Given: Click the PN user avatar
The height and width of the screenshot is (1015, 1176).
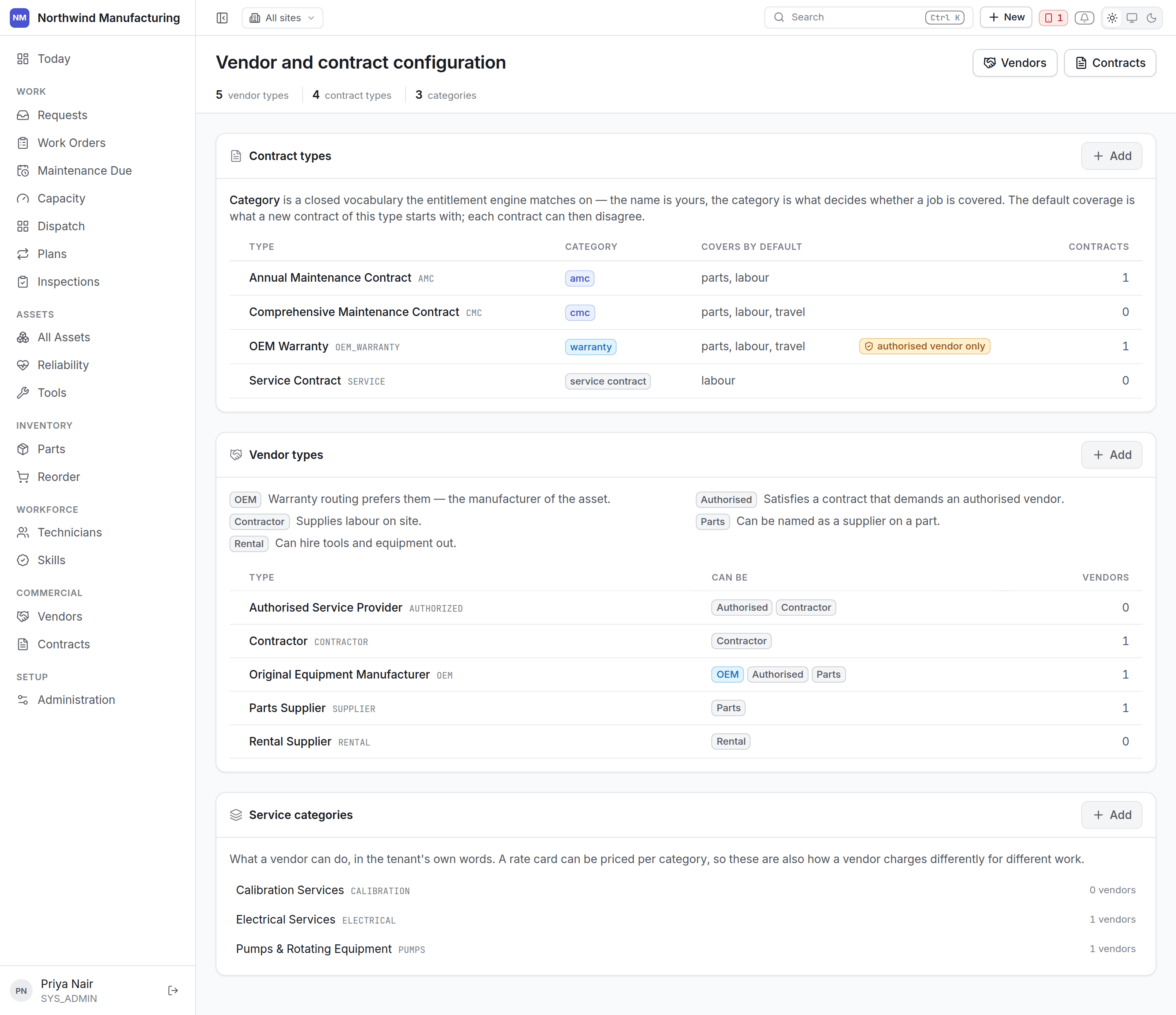Looking at the screenshot, I should (21, 991).
